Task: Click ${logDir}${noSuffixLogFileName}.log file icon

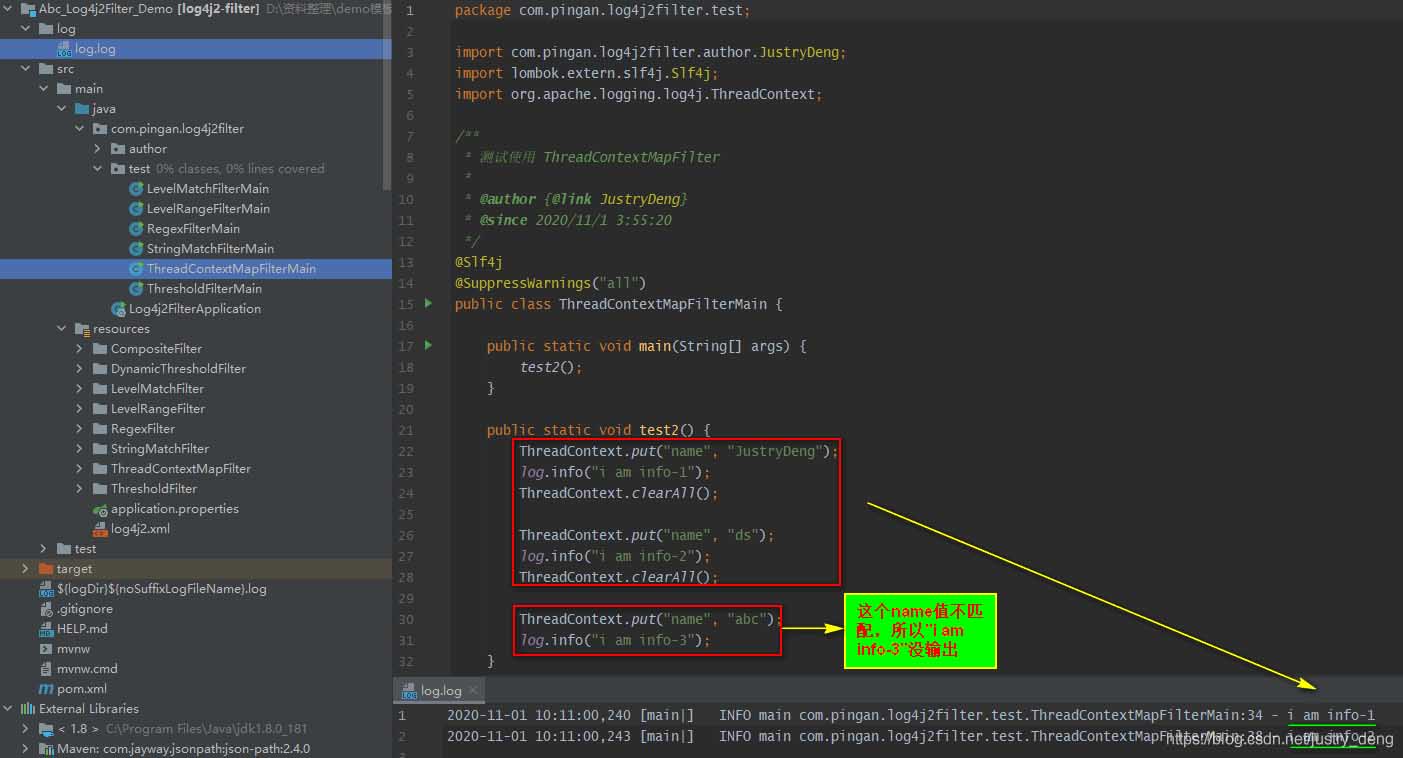Action: (46, 589)
